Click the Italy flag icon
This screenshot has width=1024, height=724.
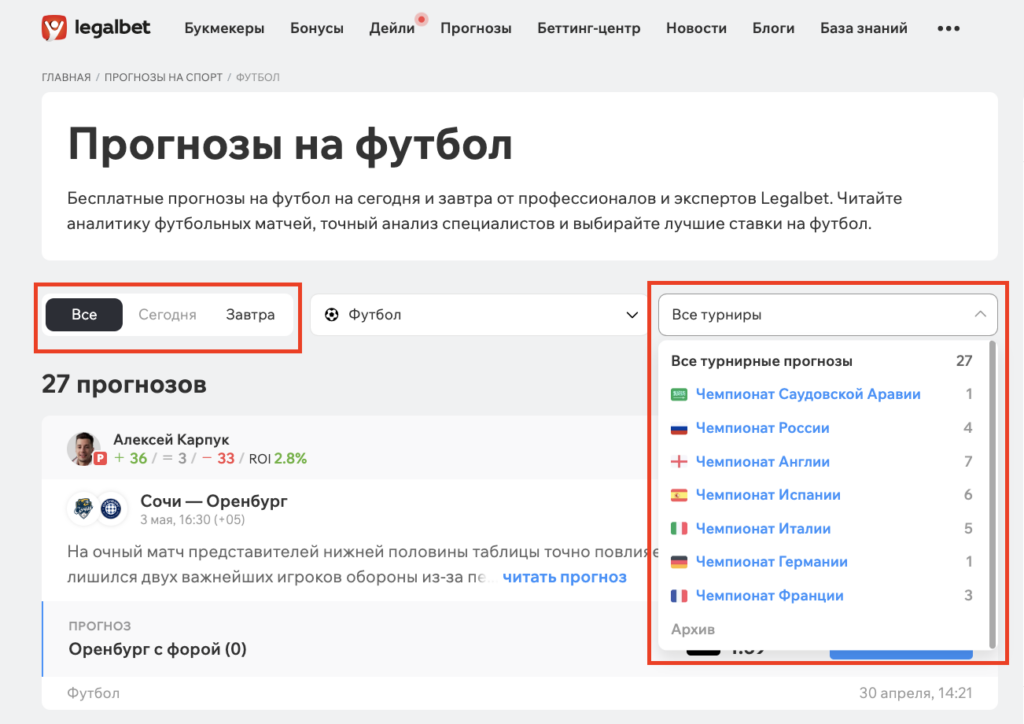(679, 529)
